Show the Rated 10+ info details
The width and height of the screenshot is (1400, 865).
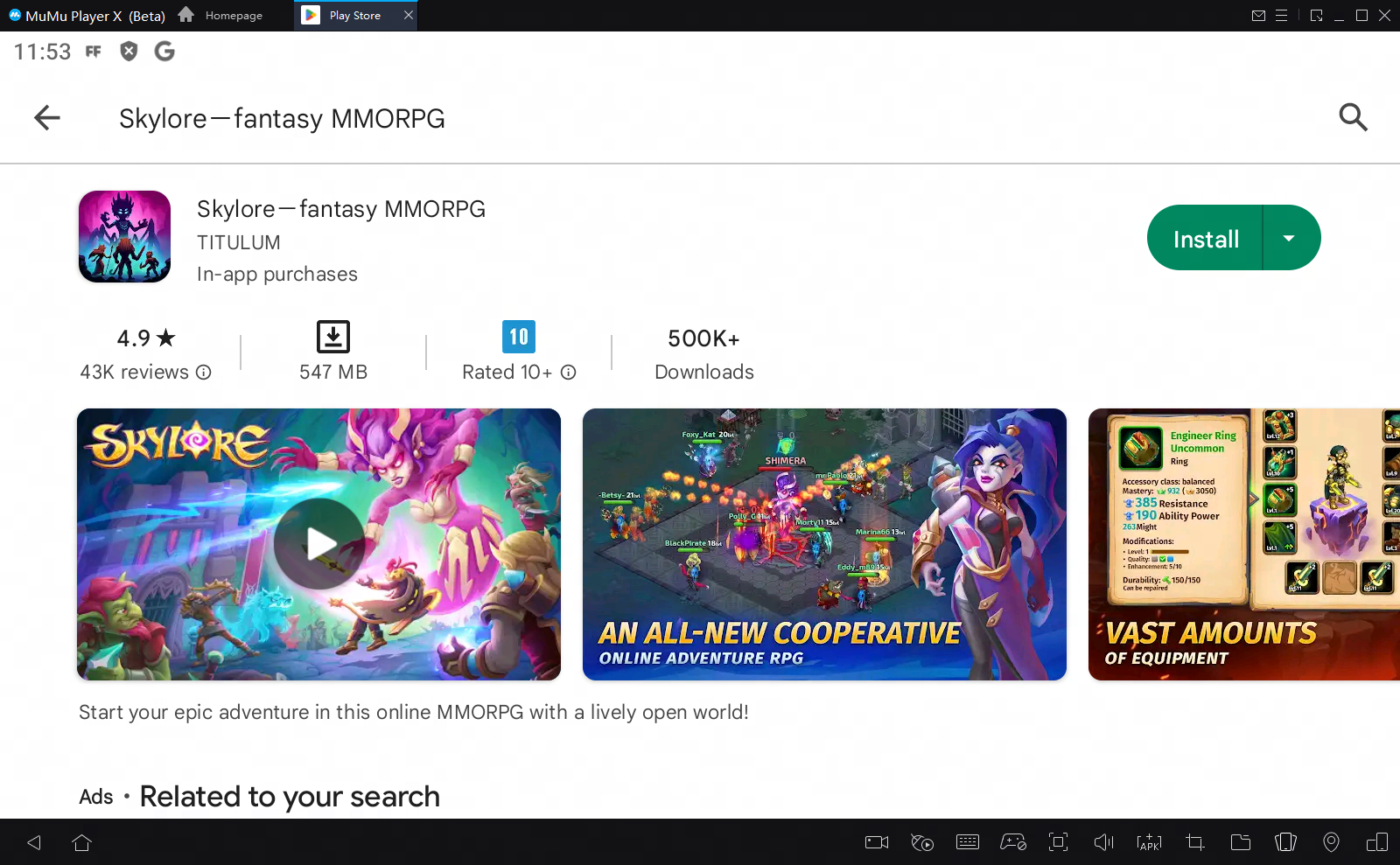click(x=568, y=373)
